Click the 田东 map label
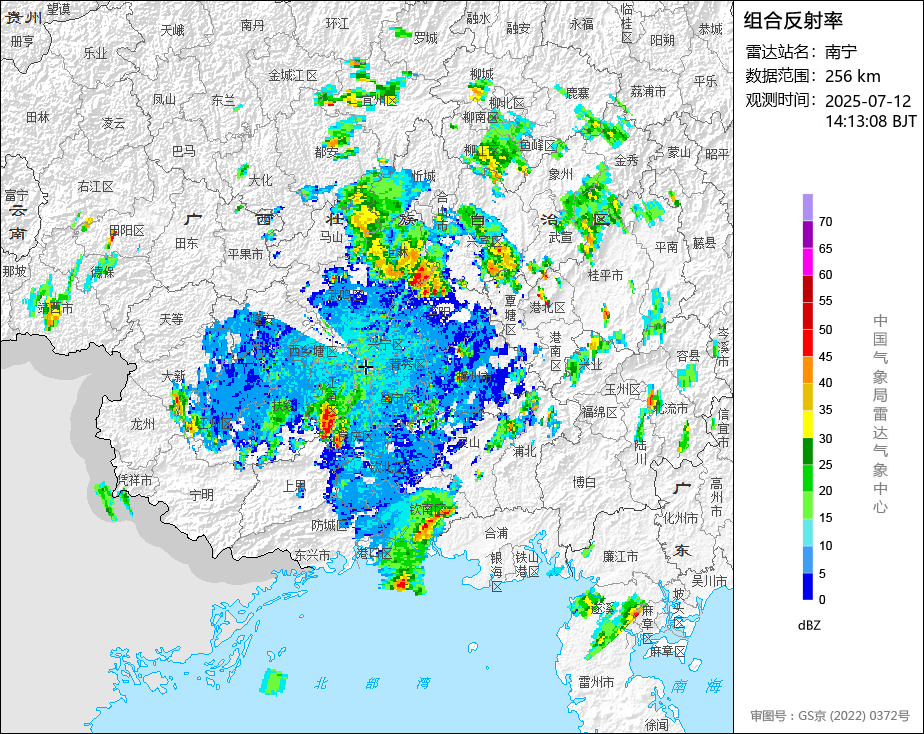 pyautogui.click(x=187, y=243)
